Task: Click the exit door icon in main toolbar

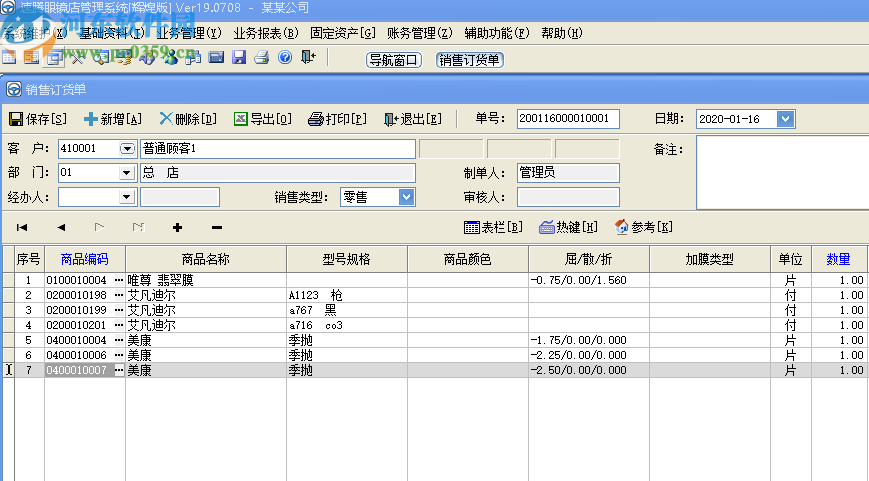Action: coord(308,57)
